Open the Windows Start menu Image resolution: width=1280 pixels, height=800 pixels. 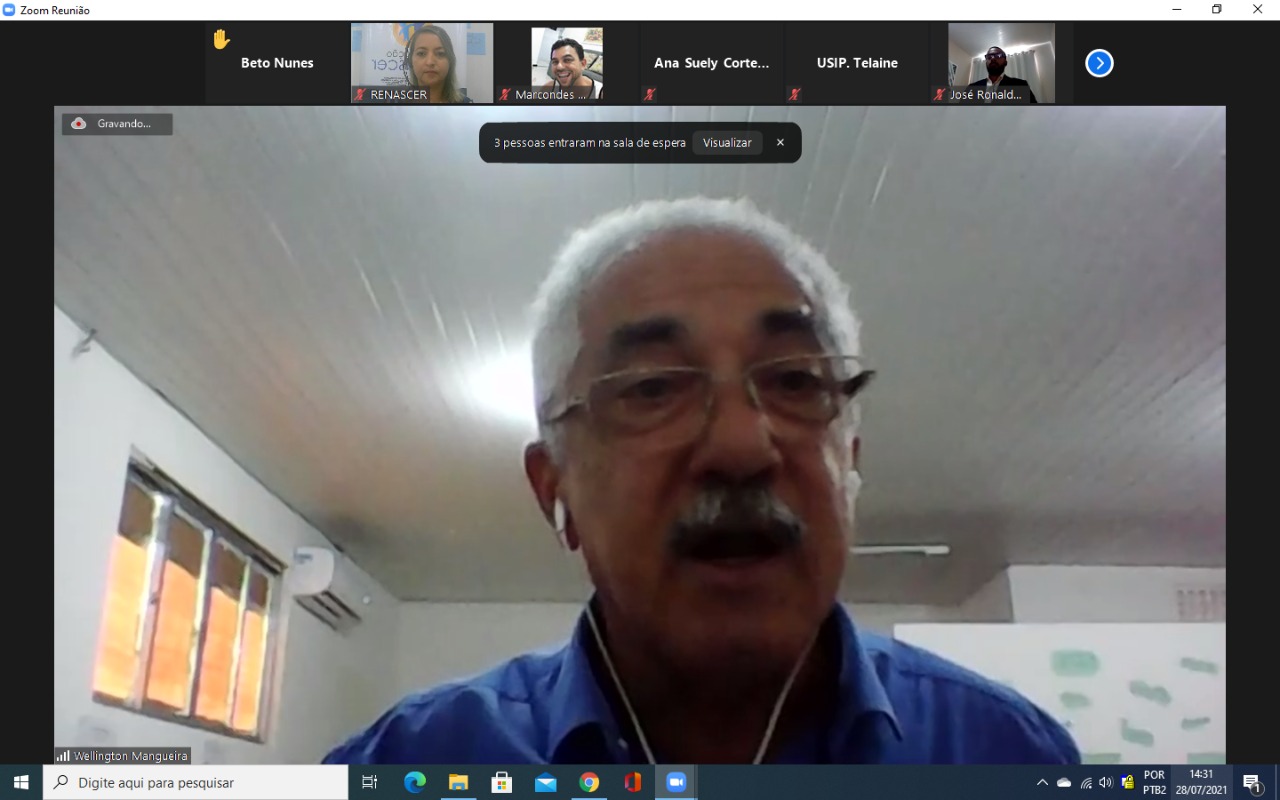coord(21,782)
